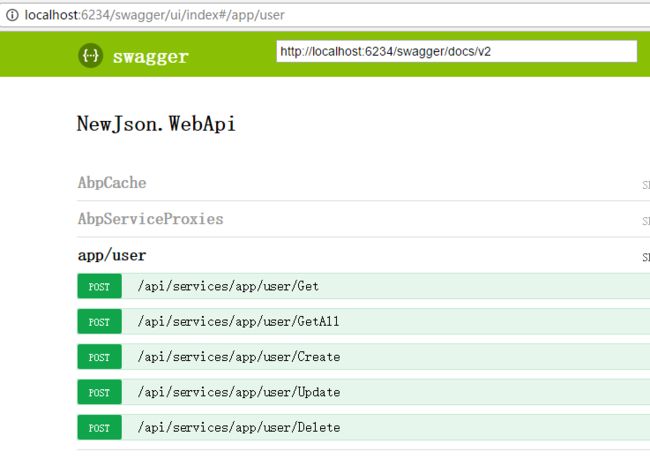
Task: Click the swagger logo icon
Action: (x=90, y=55)
